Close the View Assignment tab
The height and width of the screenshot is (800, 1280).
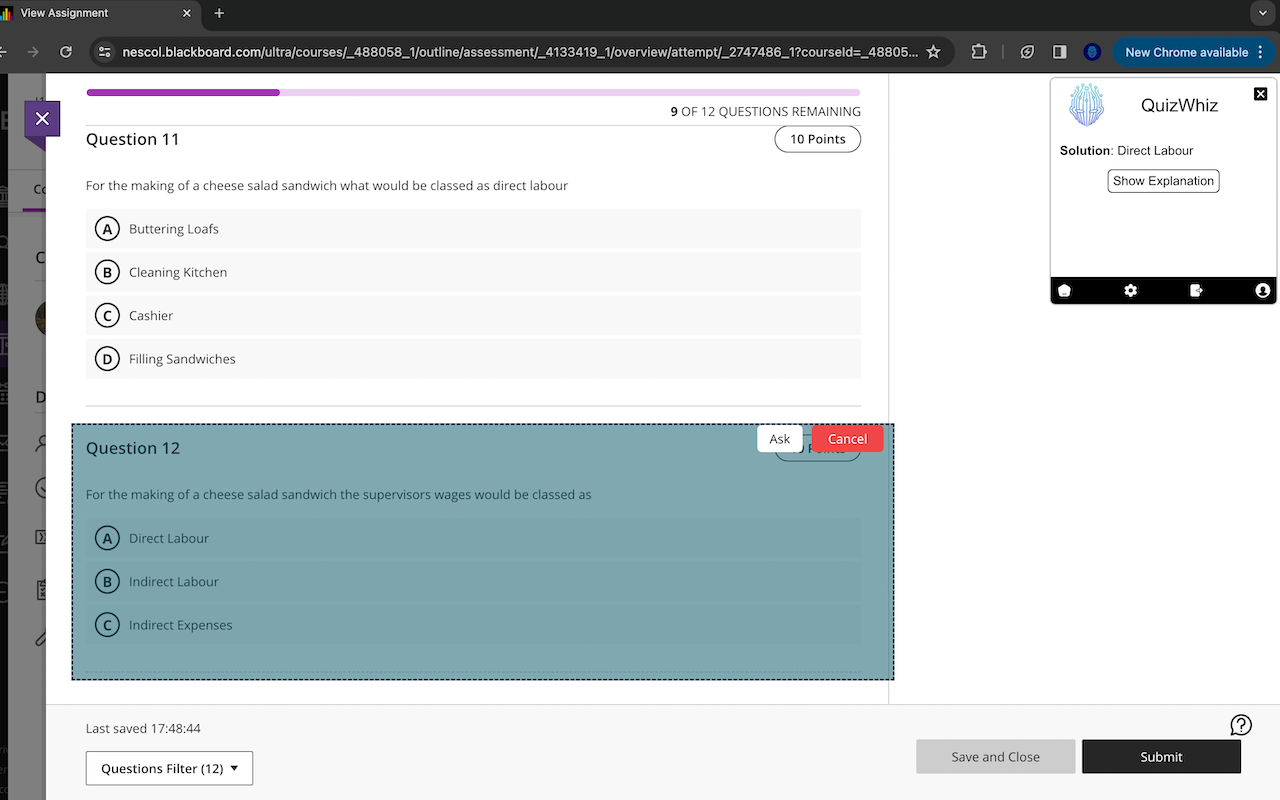187,13
